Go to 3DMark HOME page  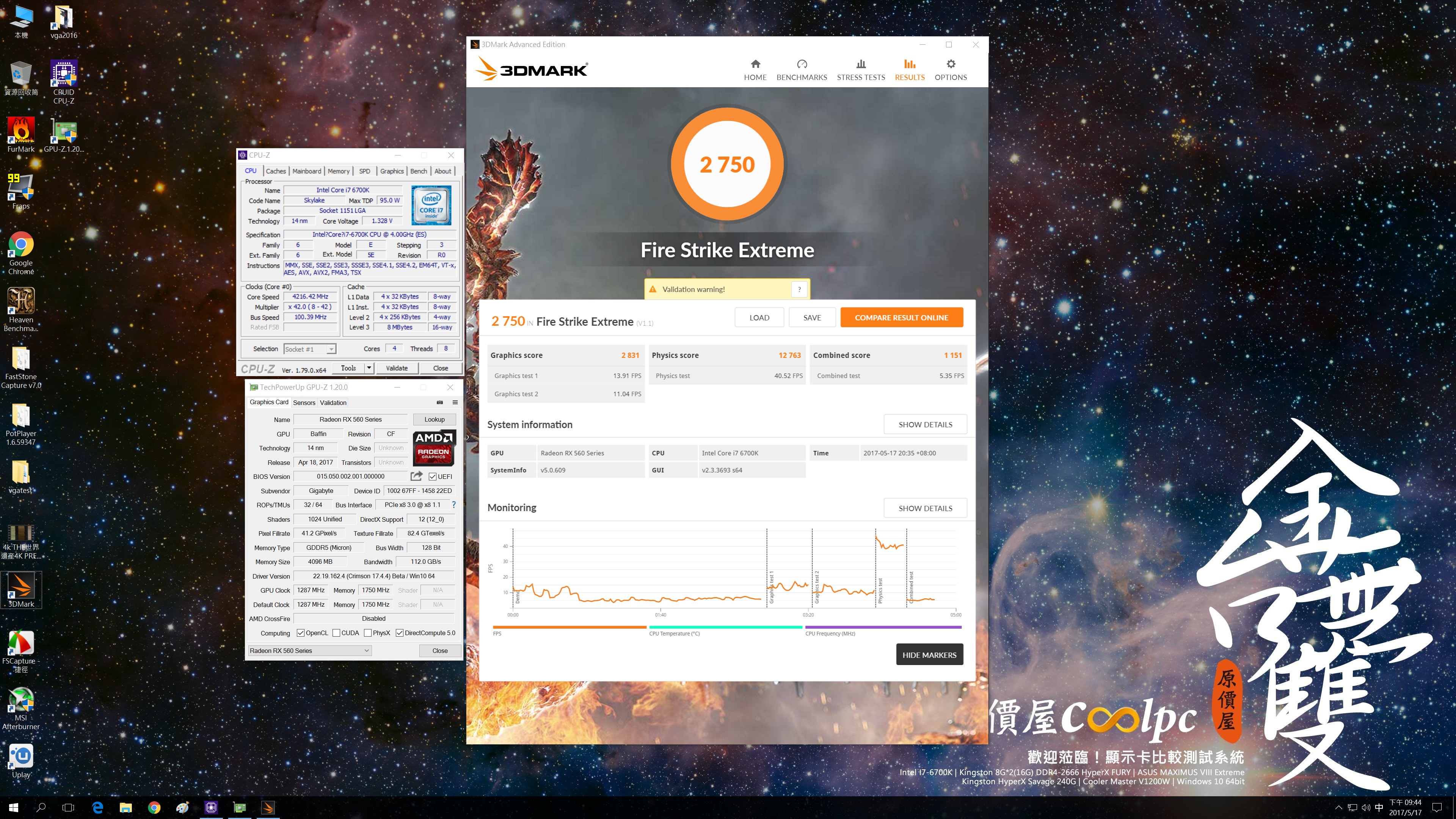pyautogui.click(x=755, y=70)
